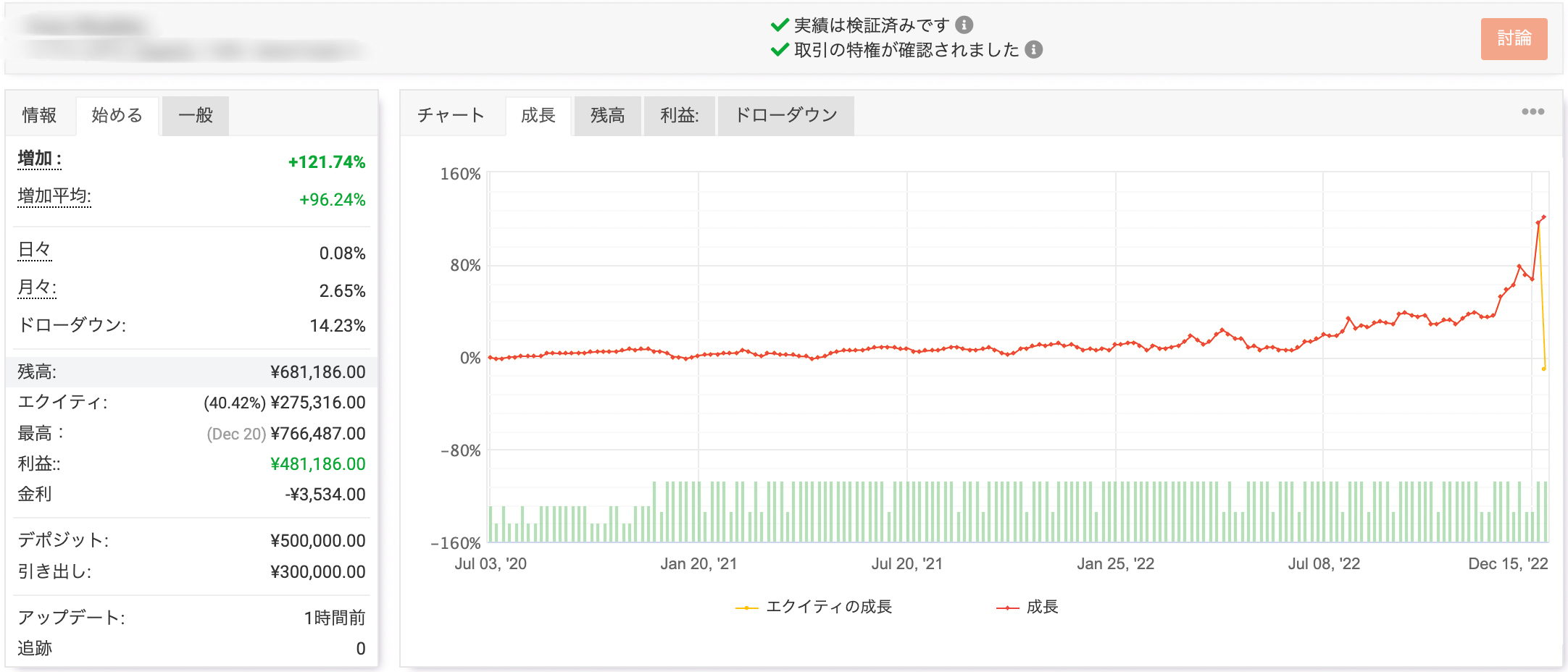The height and width of the screenshot is (672, 1568).
Task: Click the deposit value ¥500,000.00
Action: point(318,541)
